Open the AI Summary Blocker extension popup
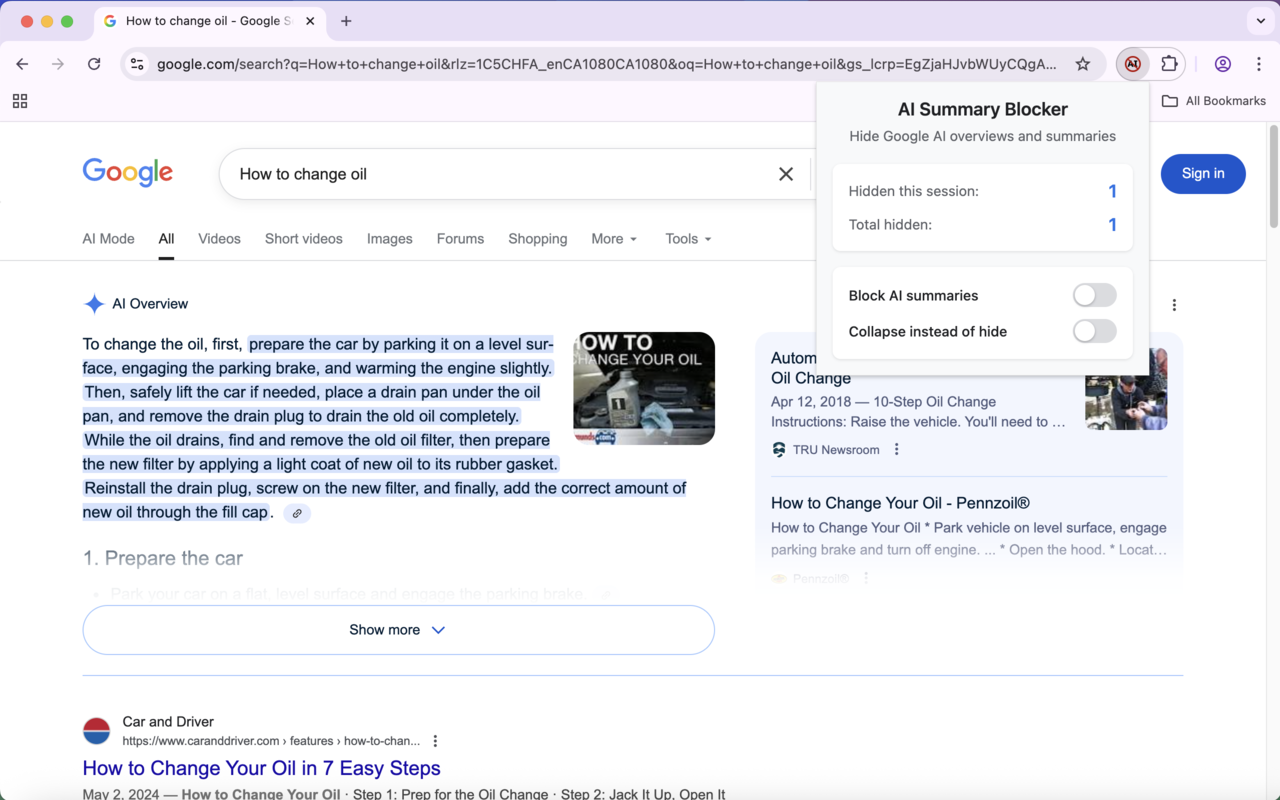This screenshot has width=1280, height=800. pyautogui.click(x=1132, y=63)
